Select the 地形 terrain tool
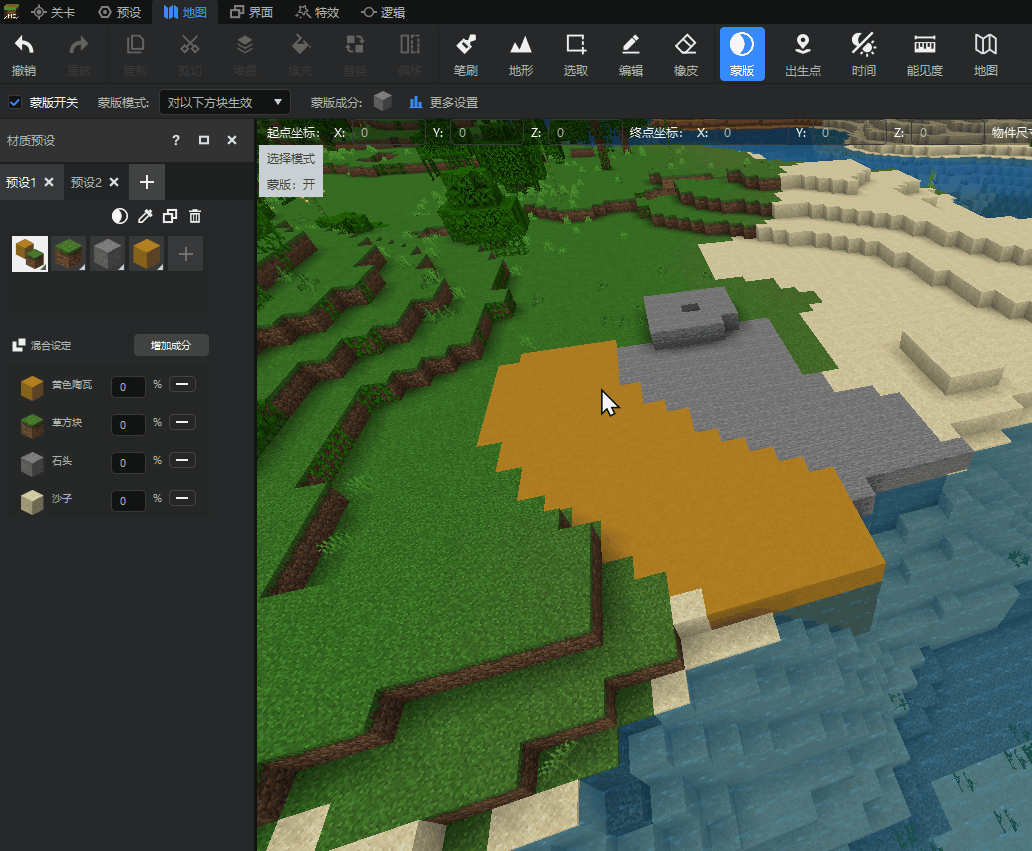The height and width of the screenshot is (851, 1032). tap(521, 55)
